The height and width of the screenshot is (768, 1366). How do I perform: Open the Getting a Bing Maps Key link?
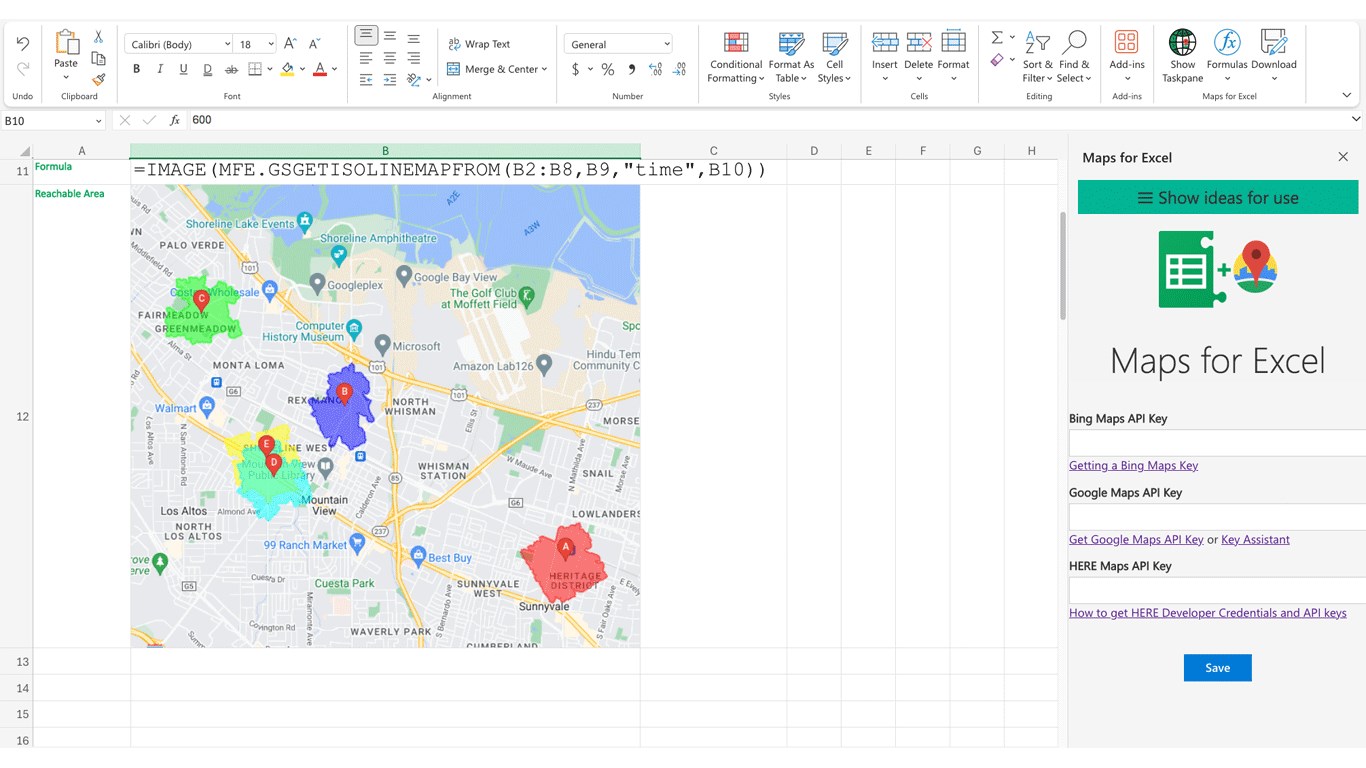click(x=1133, y=465)
